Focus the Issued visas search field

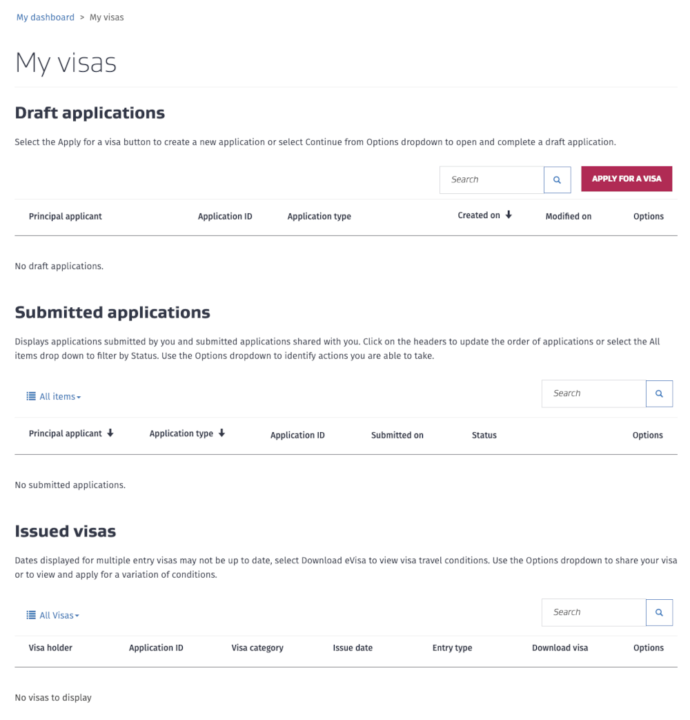click(x=593, y=613)
